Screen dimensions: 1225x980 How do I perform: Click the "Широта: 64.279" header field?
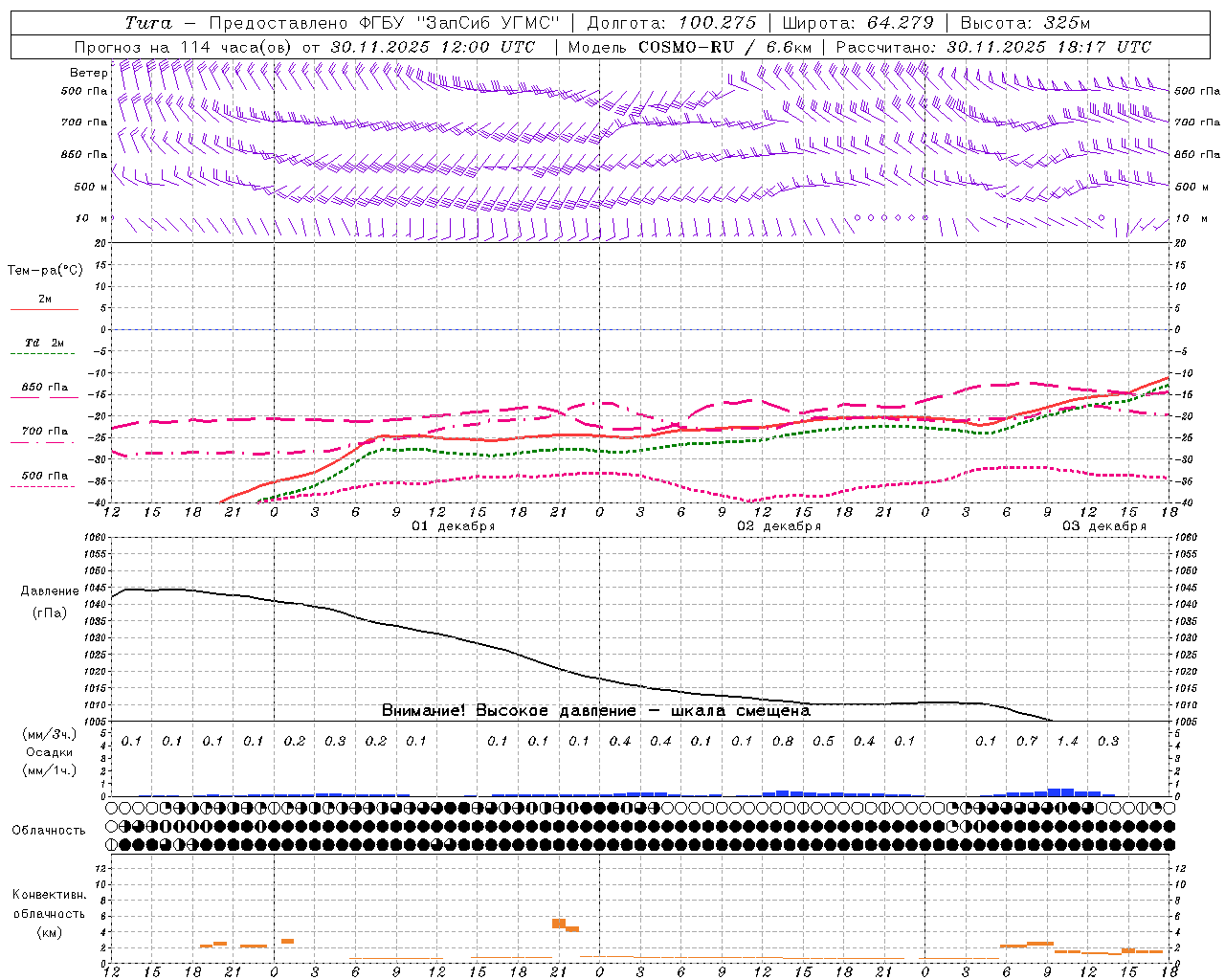coord(857,23)
